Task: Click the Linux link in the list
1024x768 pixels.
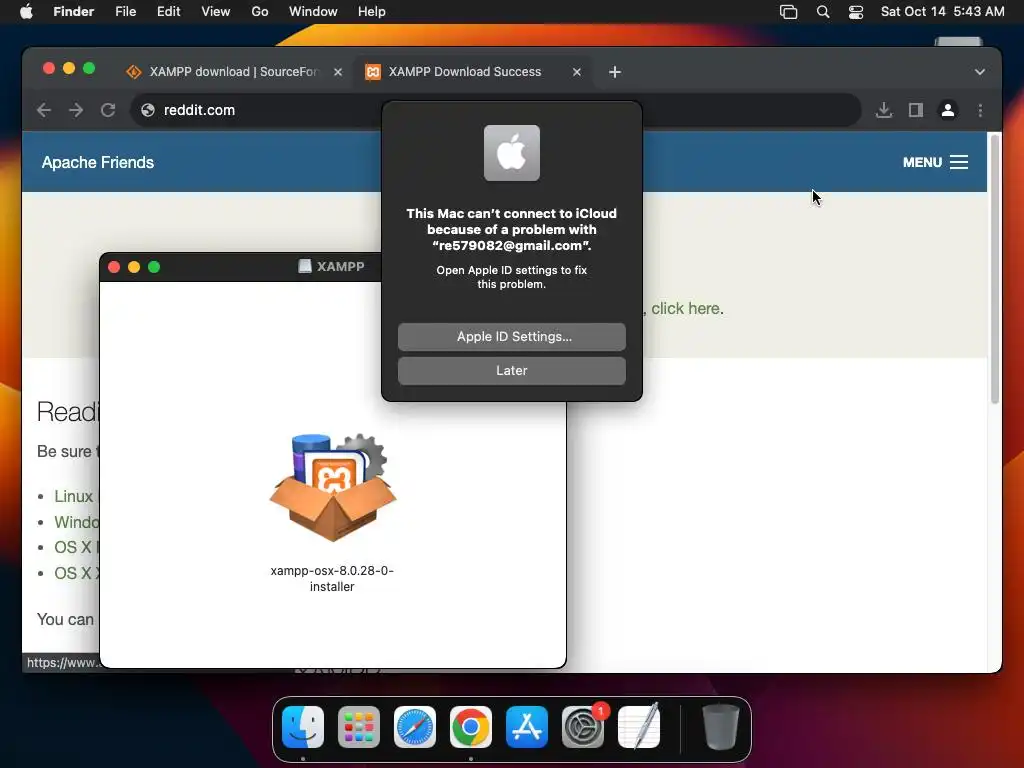Action: [x=73, y=496]
